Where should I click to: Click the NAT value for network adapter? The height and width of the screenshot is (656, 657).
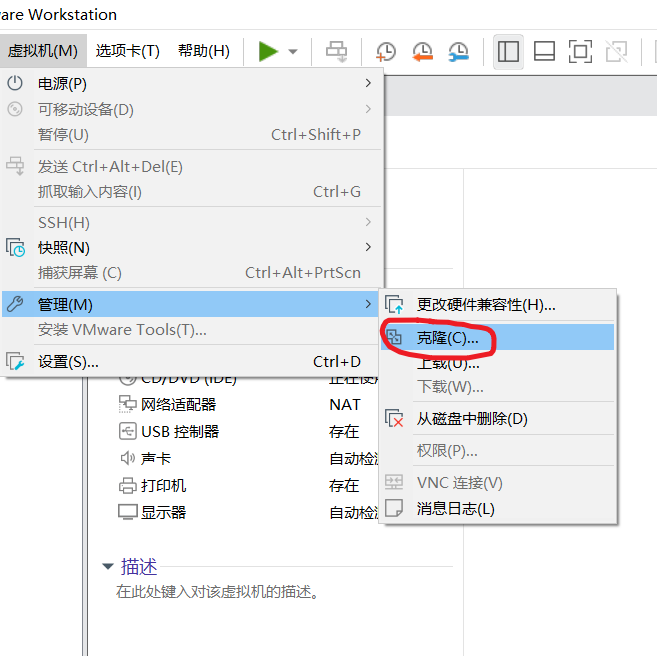coord(345,405)
